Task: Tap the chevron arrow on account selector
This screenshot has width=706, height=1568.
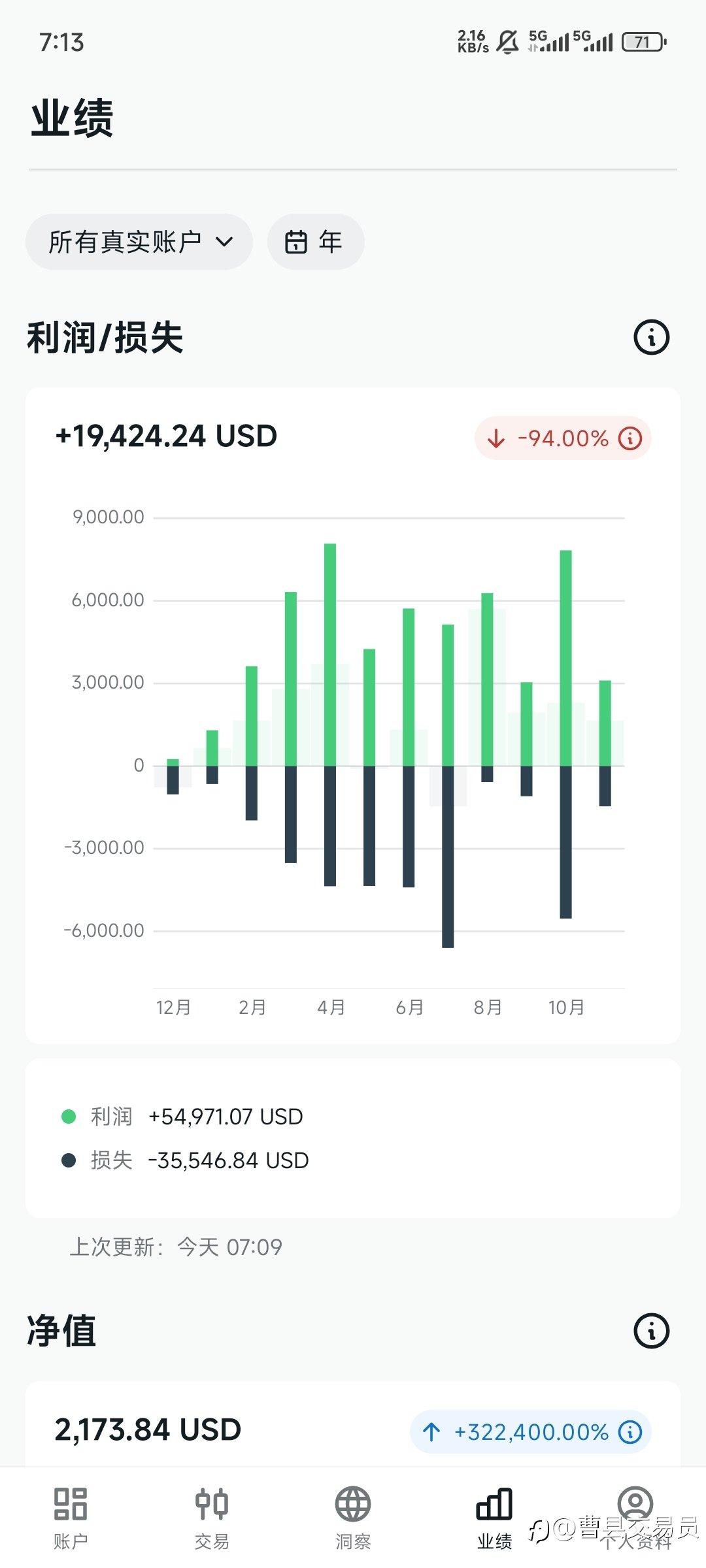Action: (224, 242)
